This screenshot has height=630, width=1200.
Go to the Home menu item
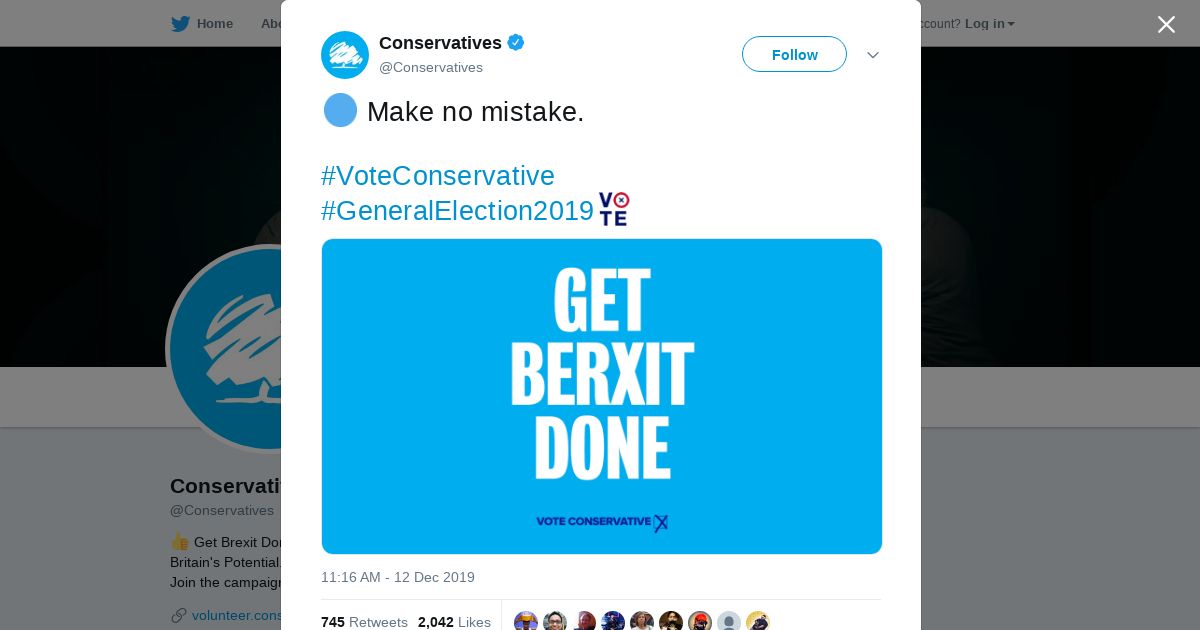(x=214, y=24)
